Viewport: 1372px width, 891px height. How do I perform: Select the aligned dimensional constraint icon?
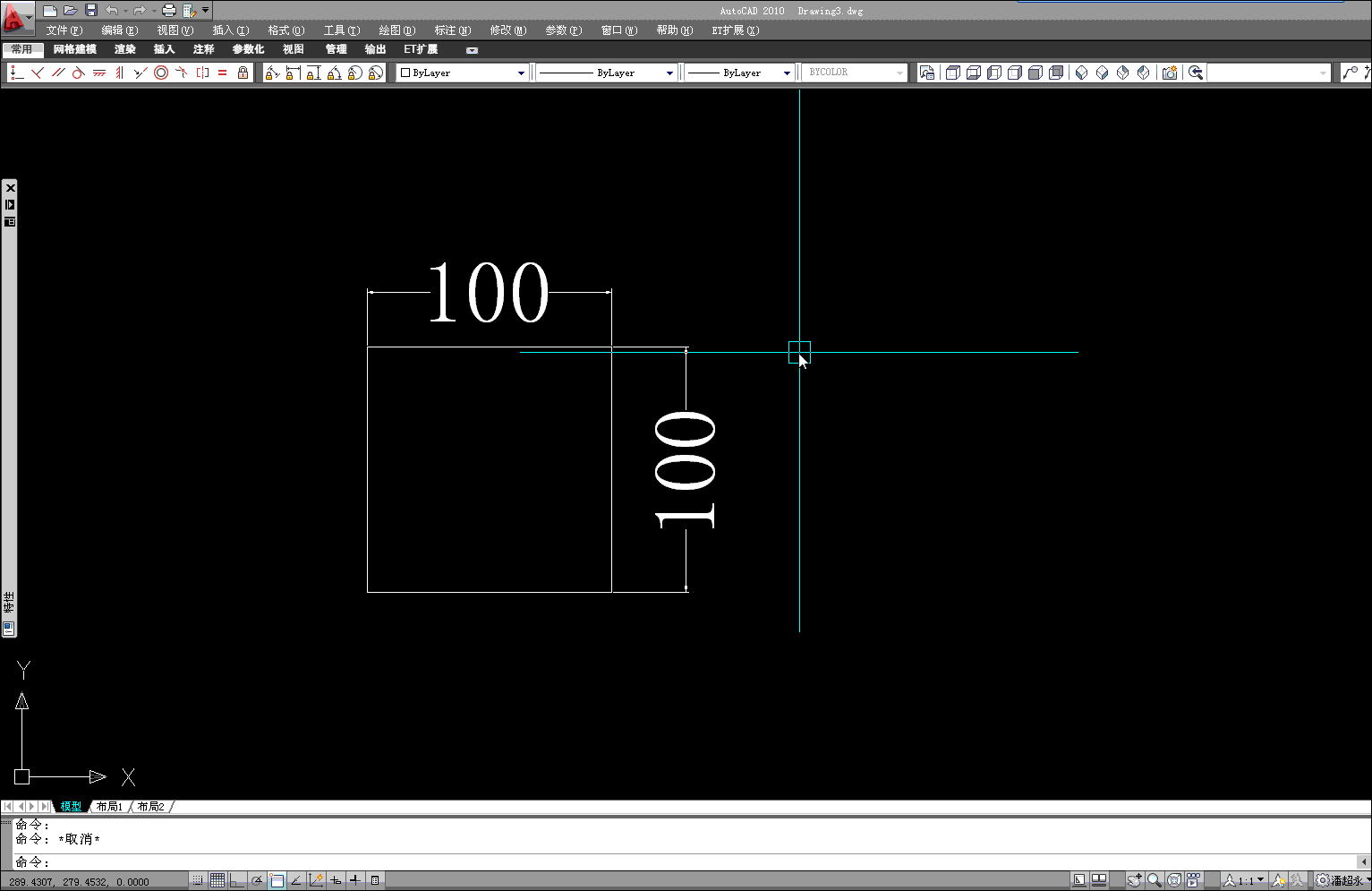272,73
